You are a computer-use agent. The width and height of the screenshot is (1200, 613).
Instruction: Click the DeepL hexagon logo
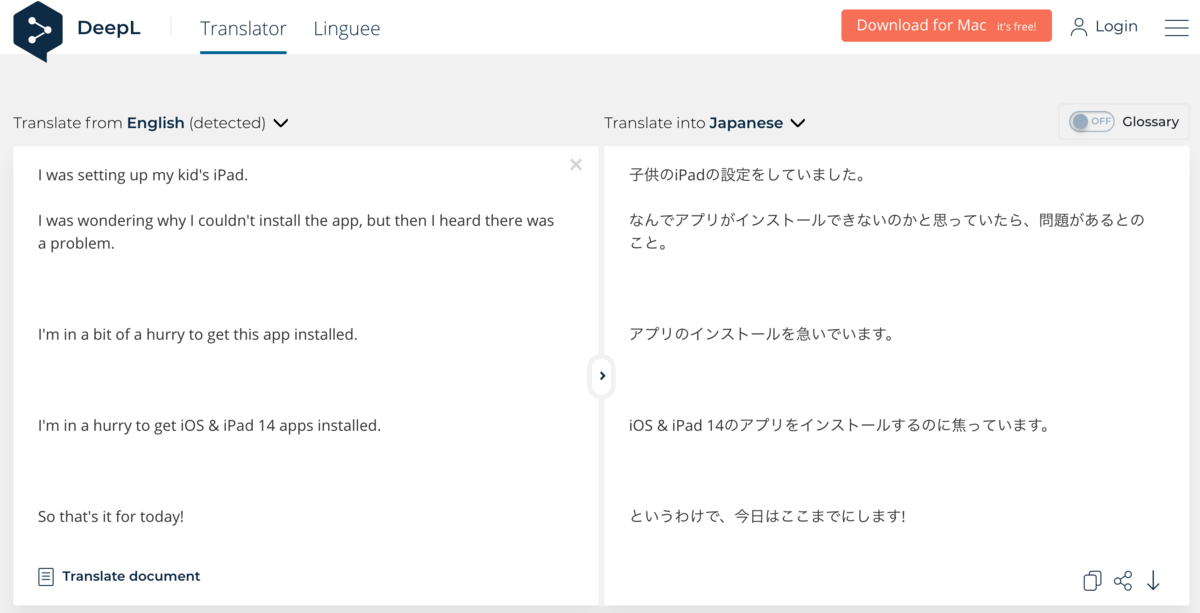point(38,30)
